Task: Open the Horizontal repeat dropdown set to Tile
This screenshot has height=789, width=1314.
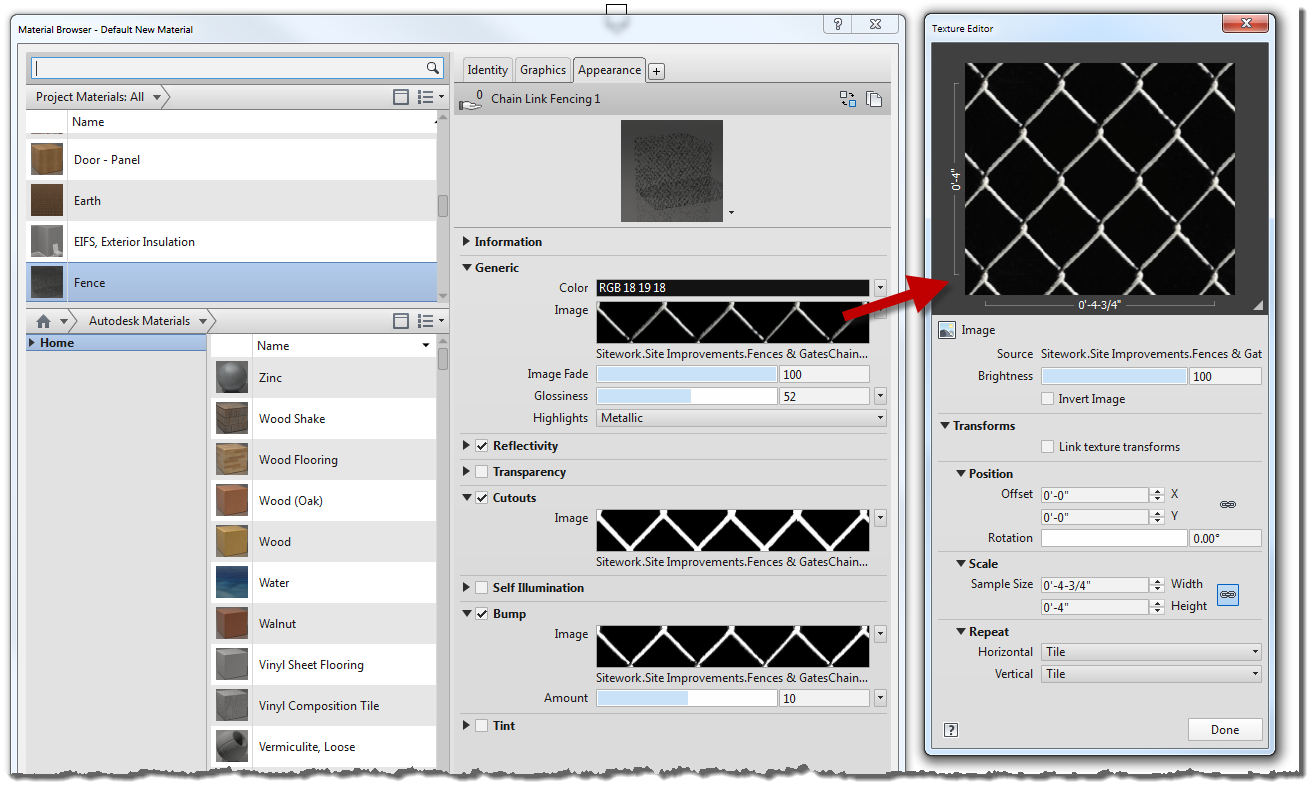Action: point(1254,651)
